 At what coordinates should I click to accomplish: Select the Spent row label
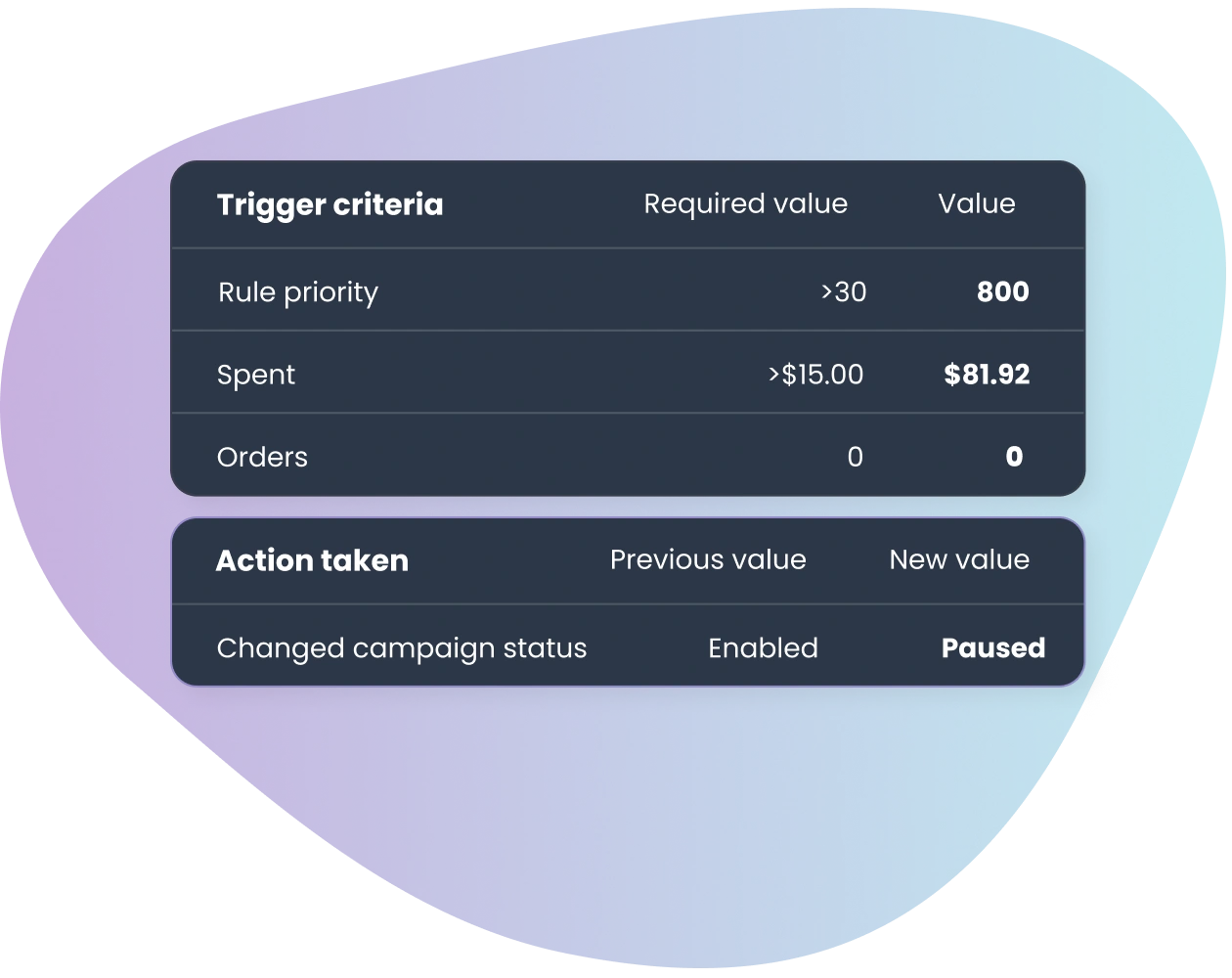tap(255, 376)
